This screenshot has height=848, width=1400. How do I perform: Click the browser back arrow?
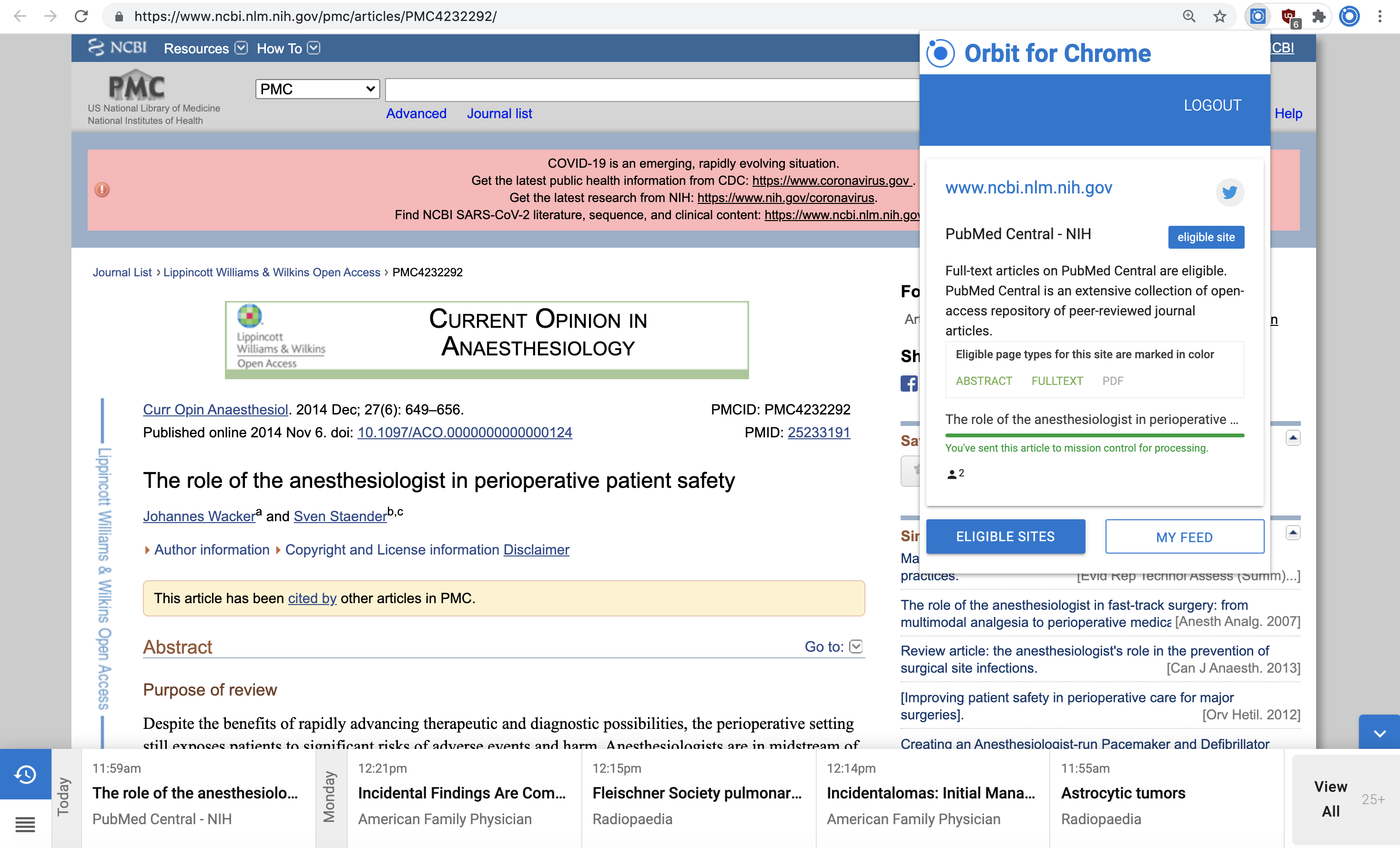tap(20, 16)
